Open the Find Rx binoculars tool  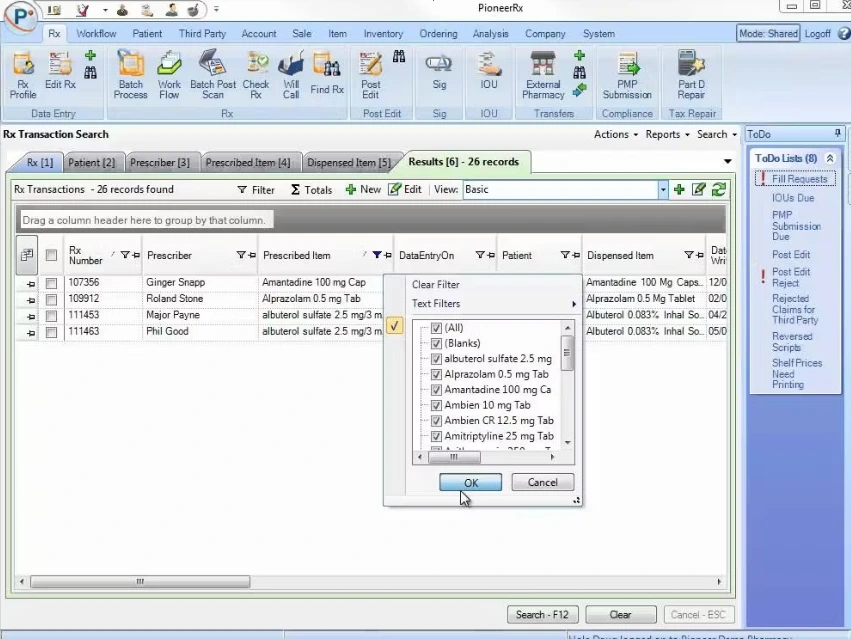[327, 73]
